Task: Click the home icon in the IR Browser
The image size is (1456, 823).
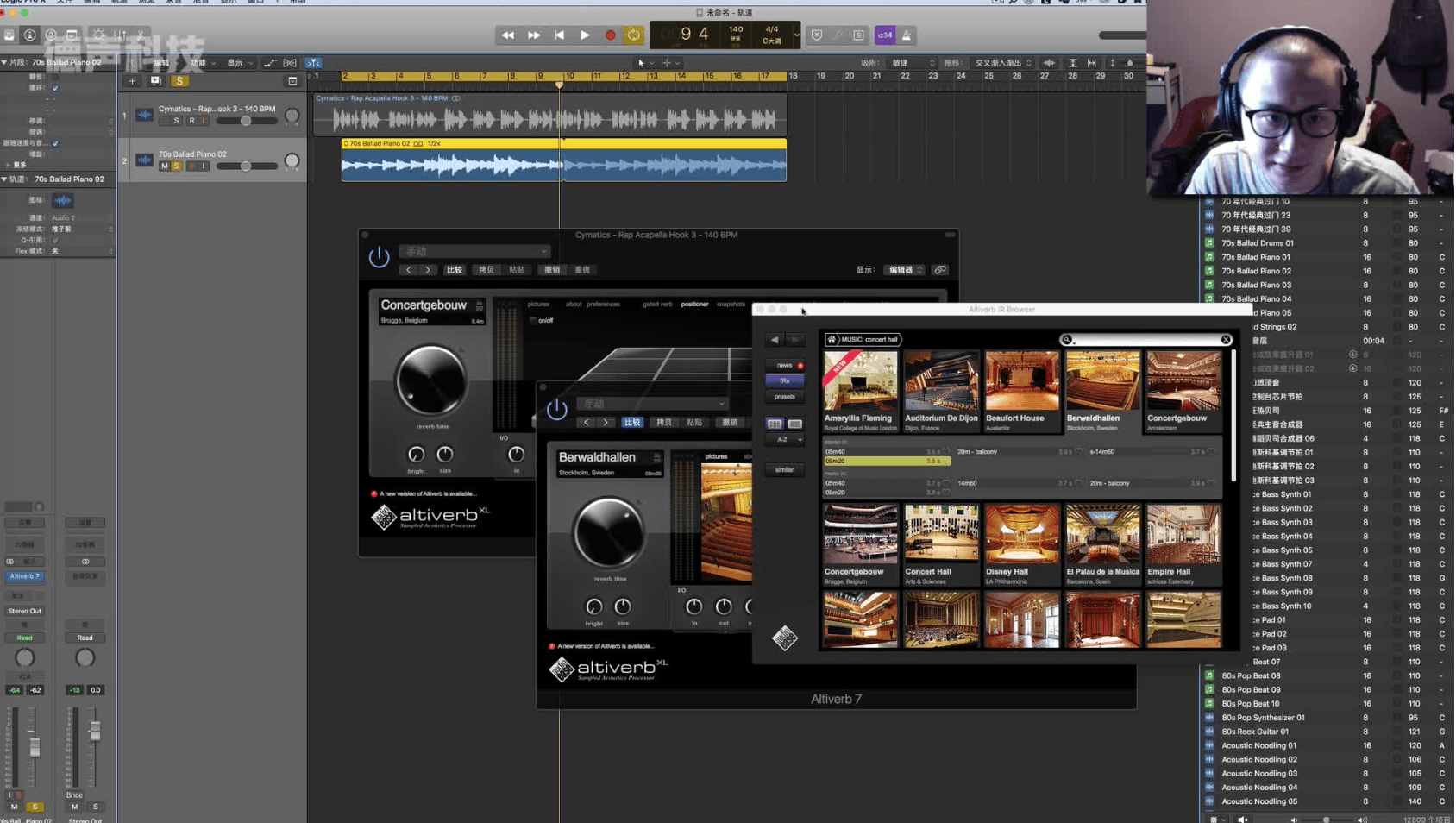Action: click(x=832, y=340)
